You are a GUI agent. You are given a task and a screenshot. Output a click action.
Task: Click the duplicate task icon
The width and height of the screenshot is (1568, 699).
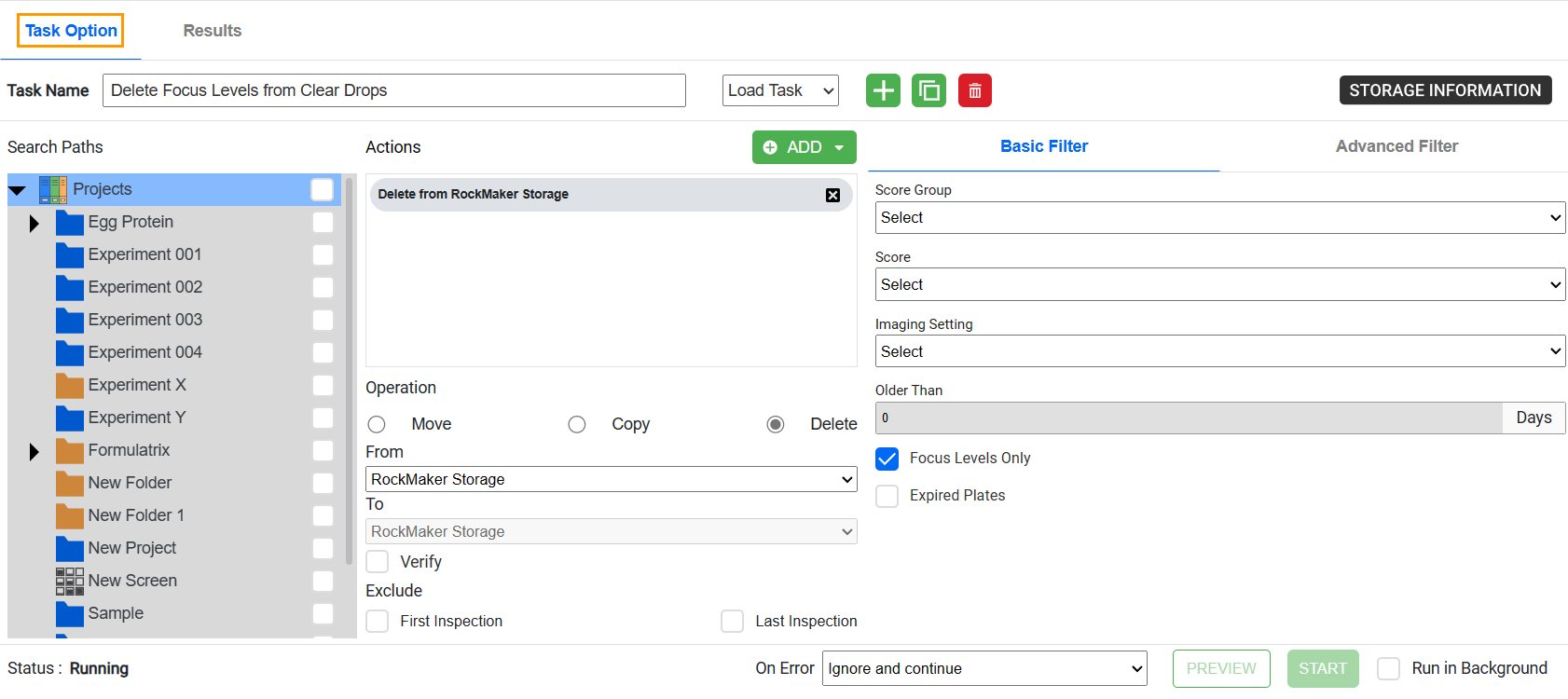tap(928, 90)
